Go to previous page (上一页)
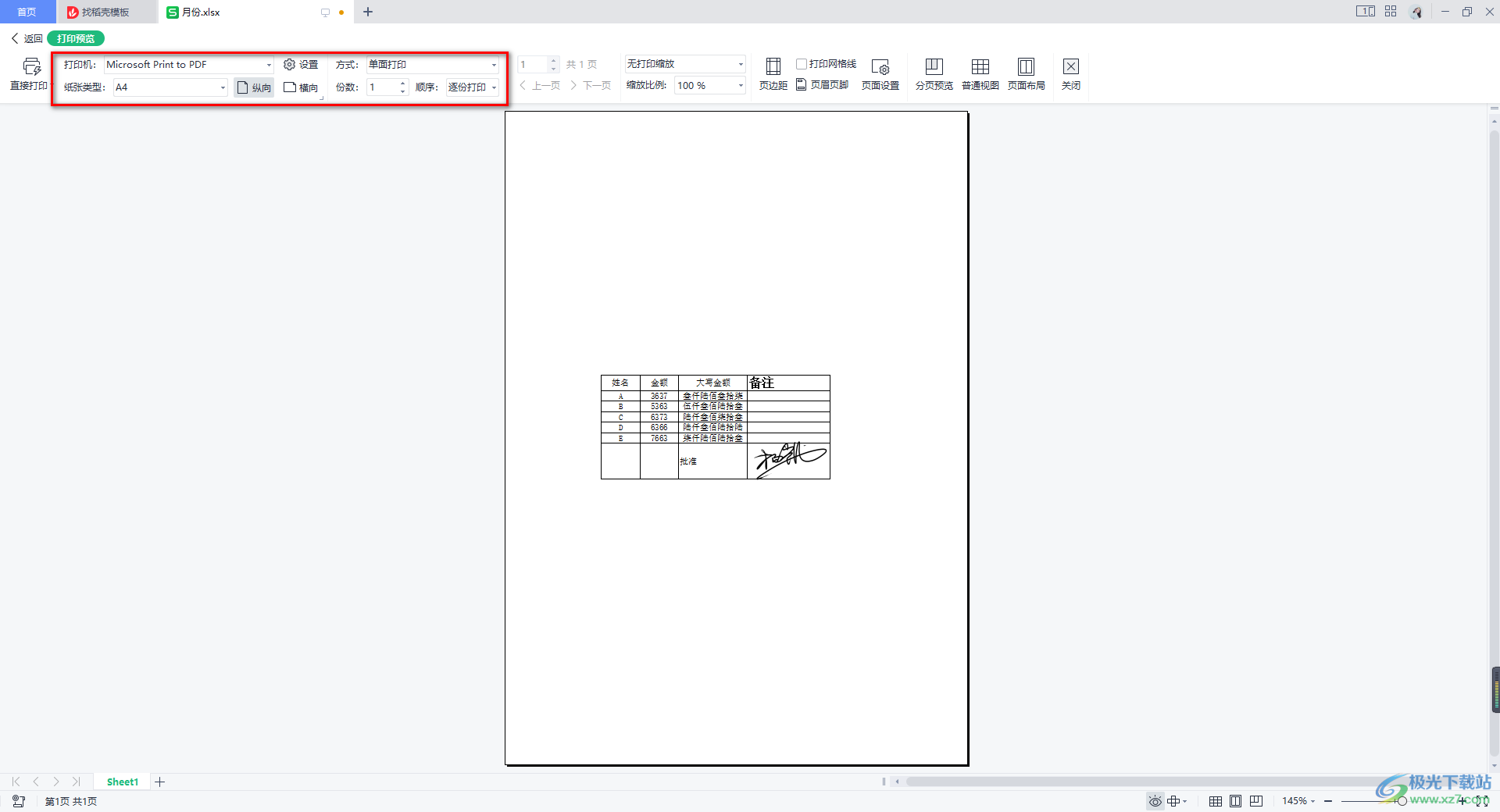The image size is (1500, 812). pos(540,86)
